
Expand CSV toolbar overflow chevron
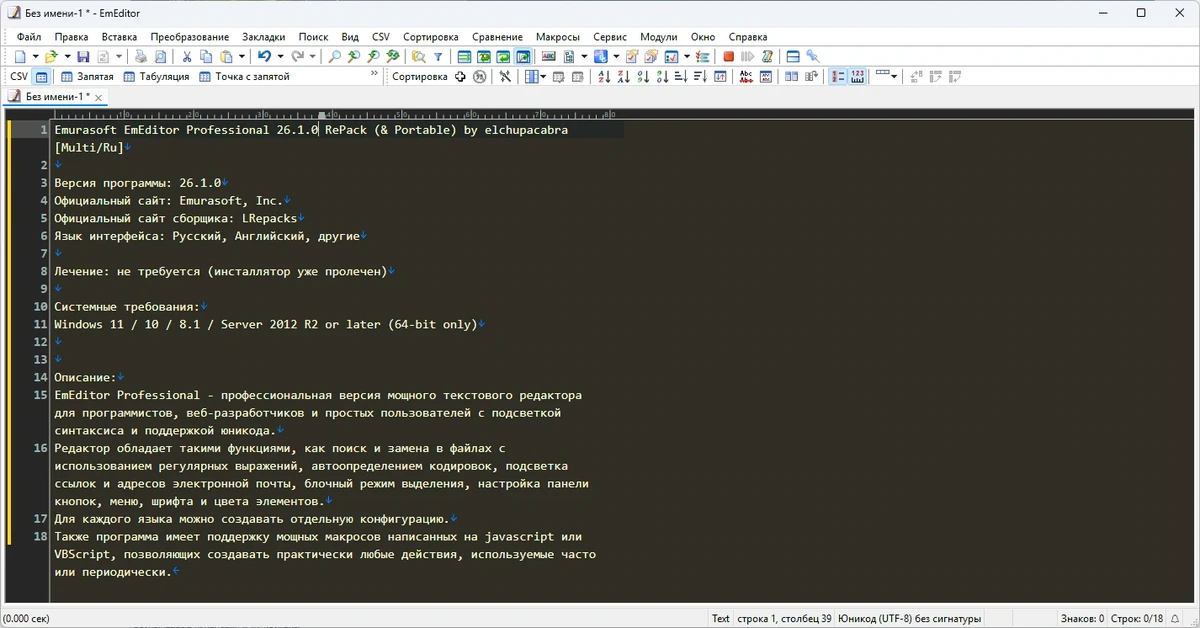click(374, 72)
